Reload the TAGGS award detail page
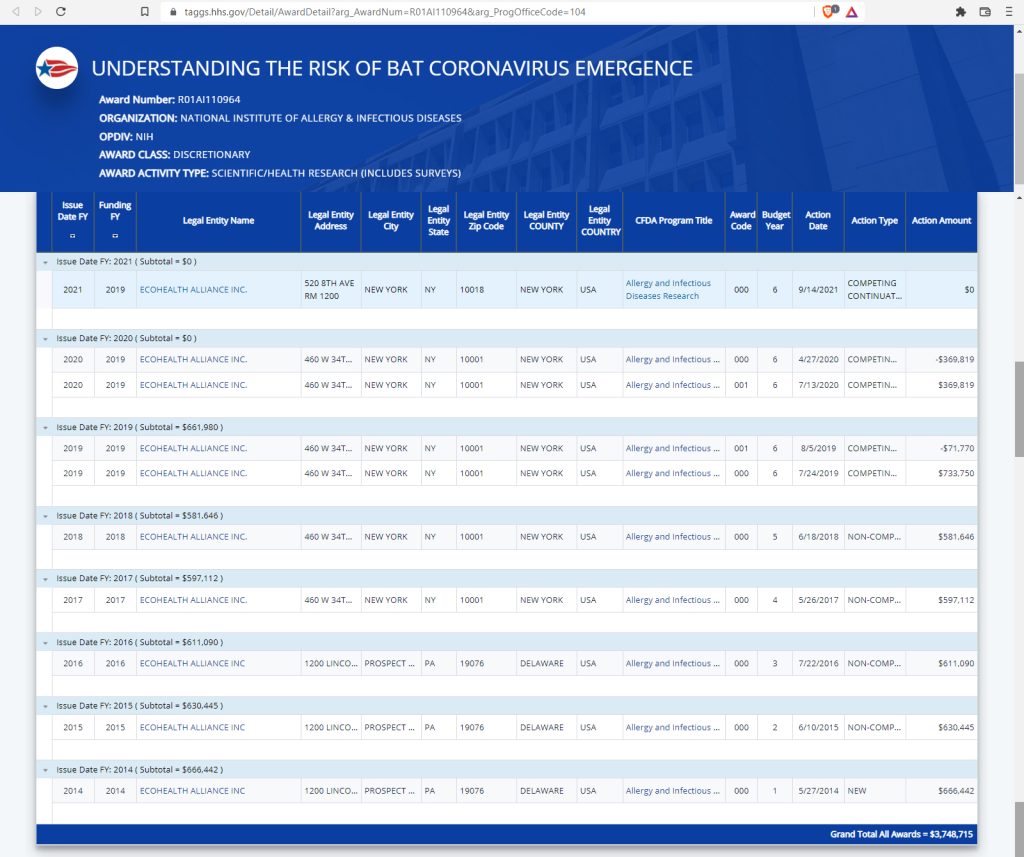1024x857 pixels. click(x=61, y=12)
